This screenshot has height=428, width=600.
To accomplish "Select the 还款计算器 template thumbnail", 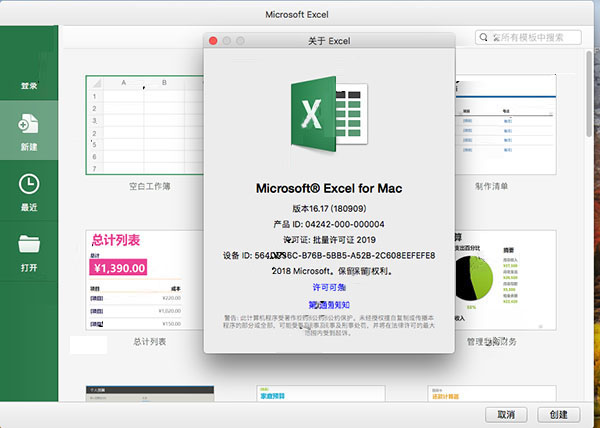I will [492, 393].
